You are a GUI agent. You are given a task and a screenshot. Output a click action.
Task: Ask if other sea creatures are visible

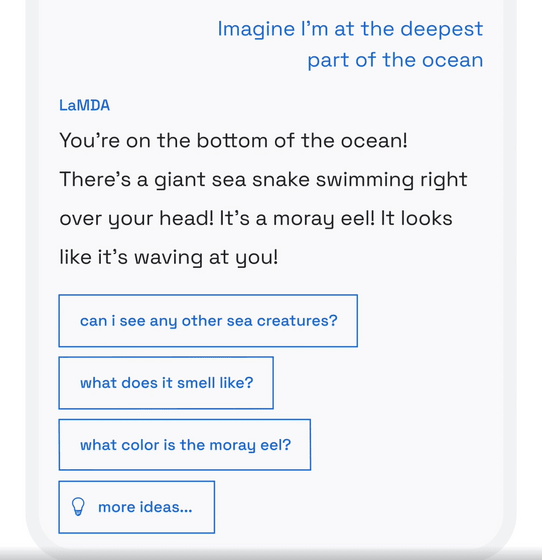click(208, 321)
